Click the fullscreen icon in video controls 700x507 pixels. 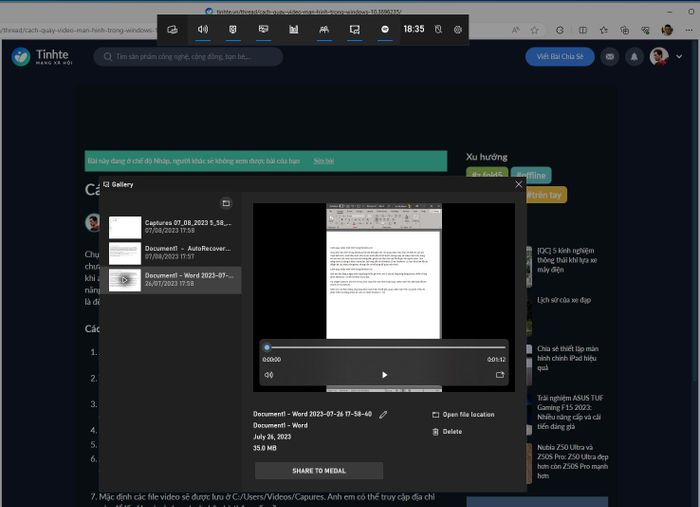pyautogui.click(x=500, y=375)
